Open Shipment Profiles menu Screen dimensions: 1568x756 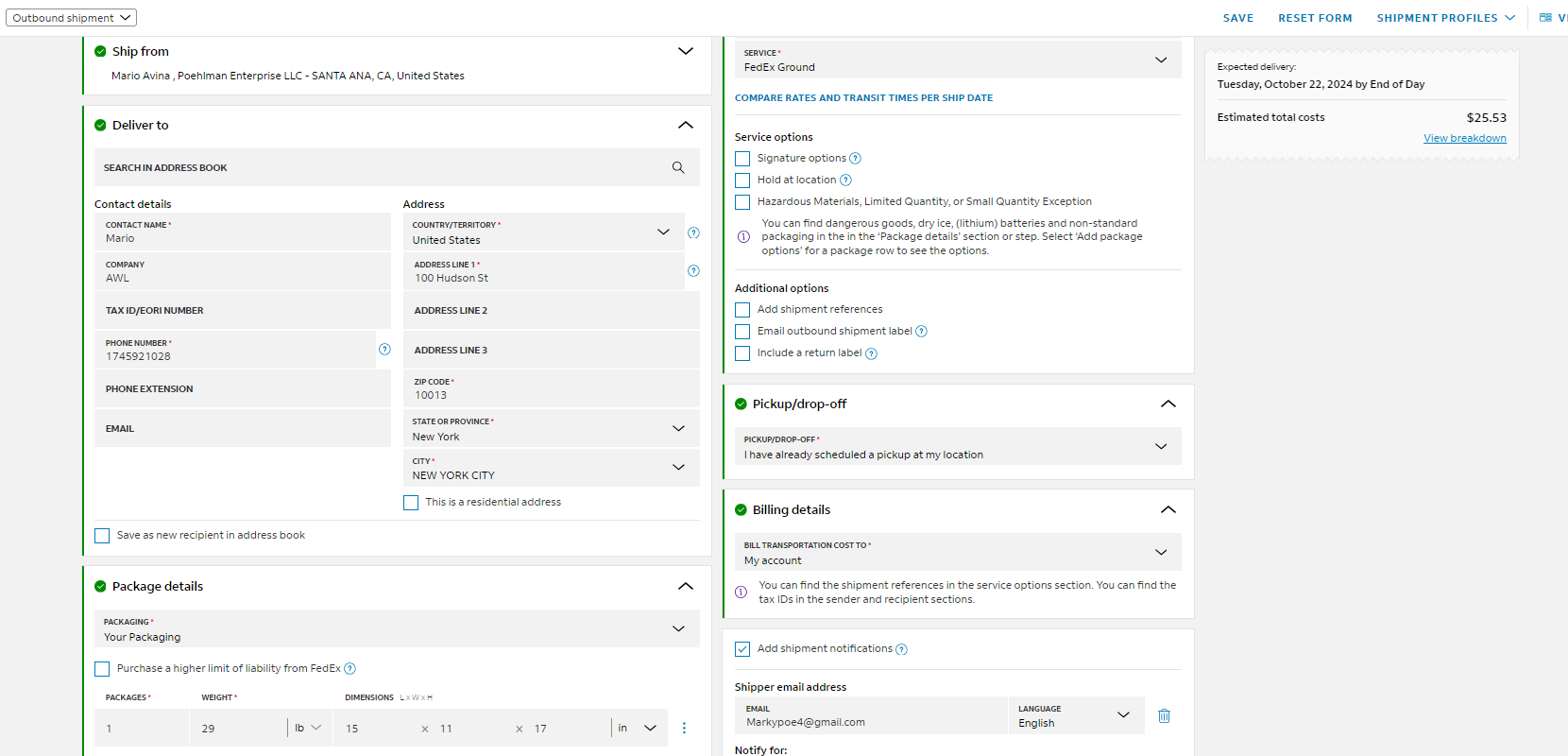[x=1445, y=18]
